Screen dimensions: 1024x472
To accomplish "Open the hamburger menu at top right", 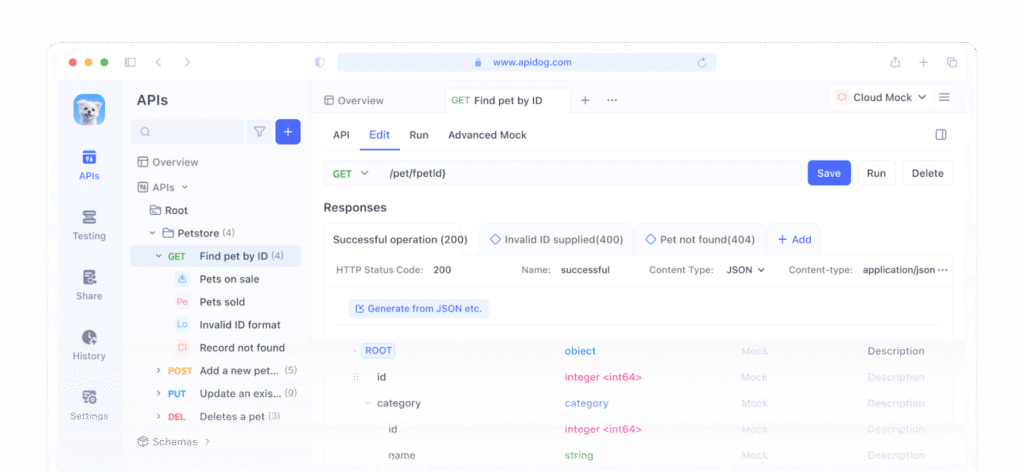I will [944, 98].
